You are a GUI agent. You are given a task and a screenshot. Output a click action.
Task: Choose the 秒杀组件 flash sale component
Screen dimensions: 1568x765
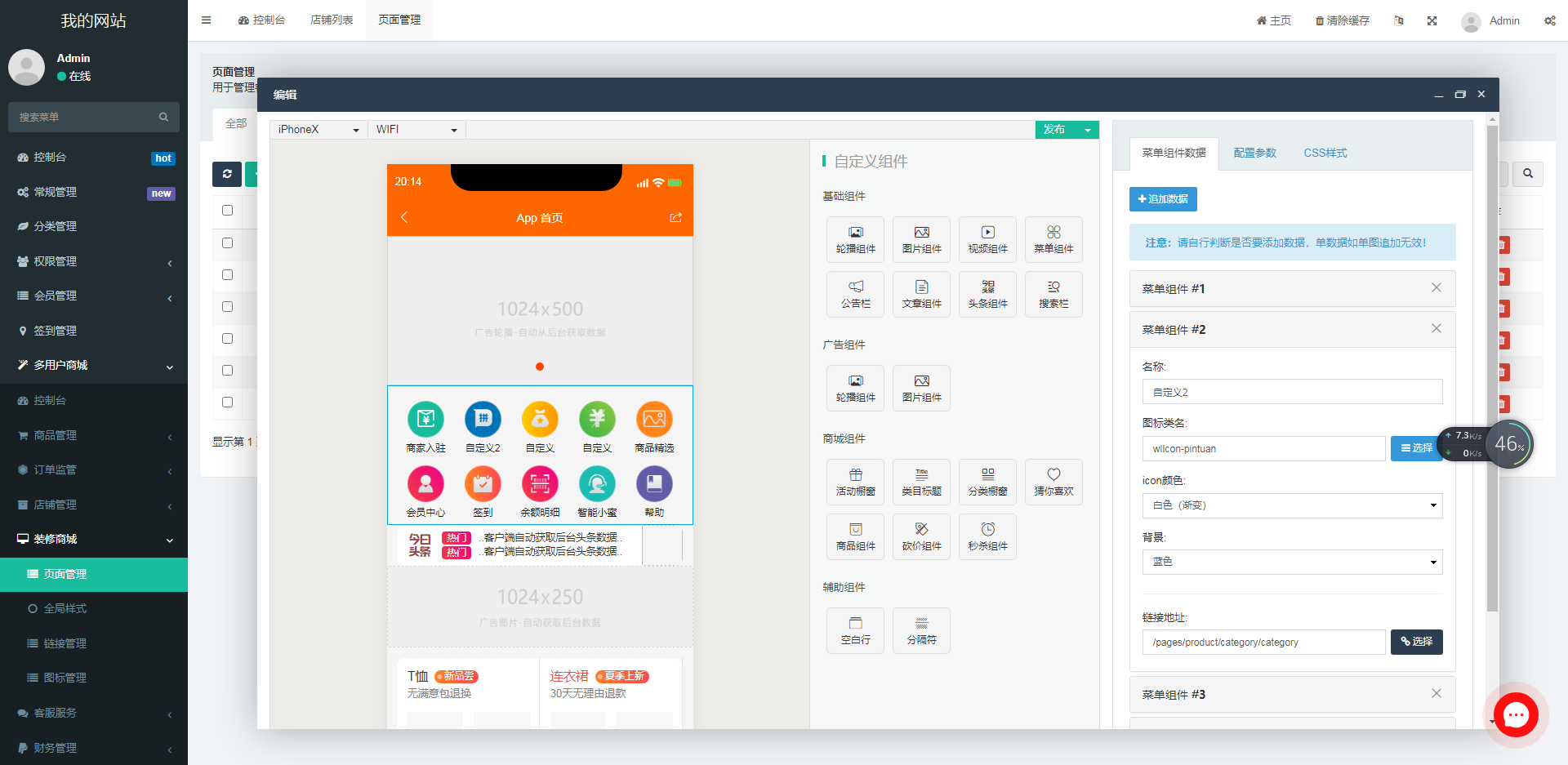tap(987, 536)
